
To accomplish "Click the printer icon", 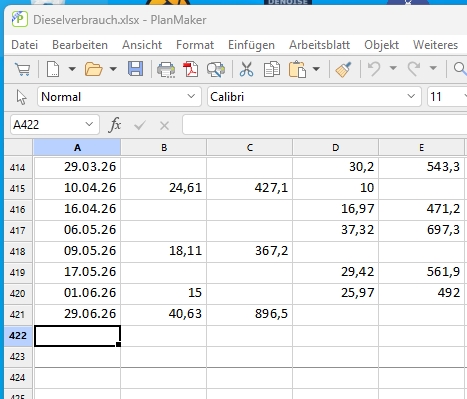I will [x=166, y=70].
